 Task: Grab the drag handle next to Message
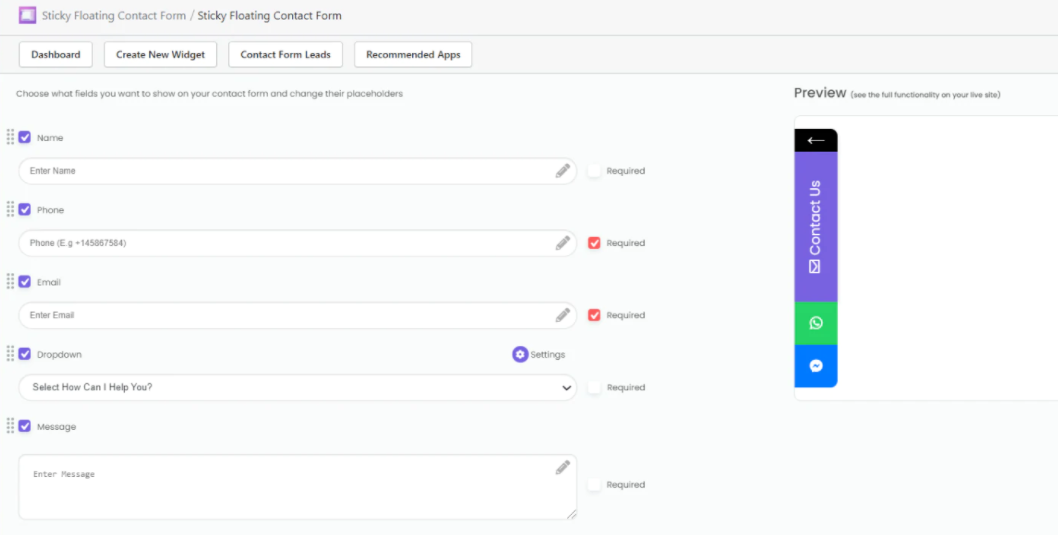coord(10,426)
